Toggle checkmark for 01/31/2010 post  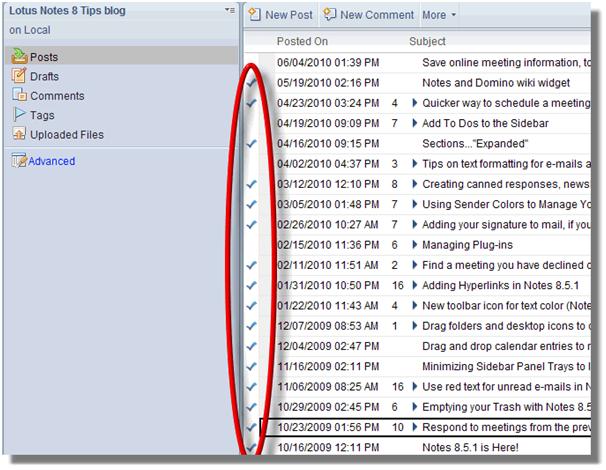(x=252, y=286)
